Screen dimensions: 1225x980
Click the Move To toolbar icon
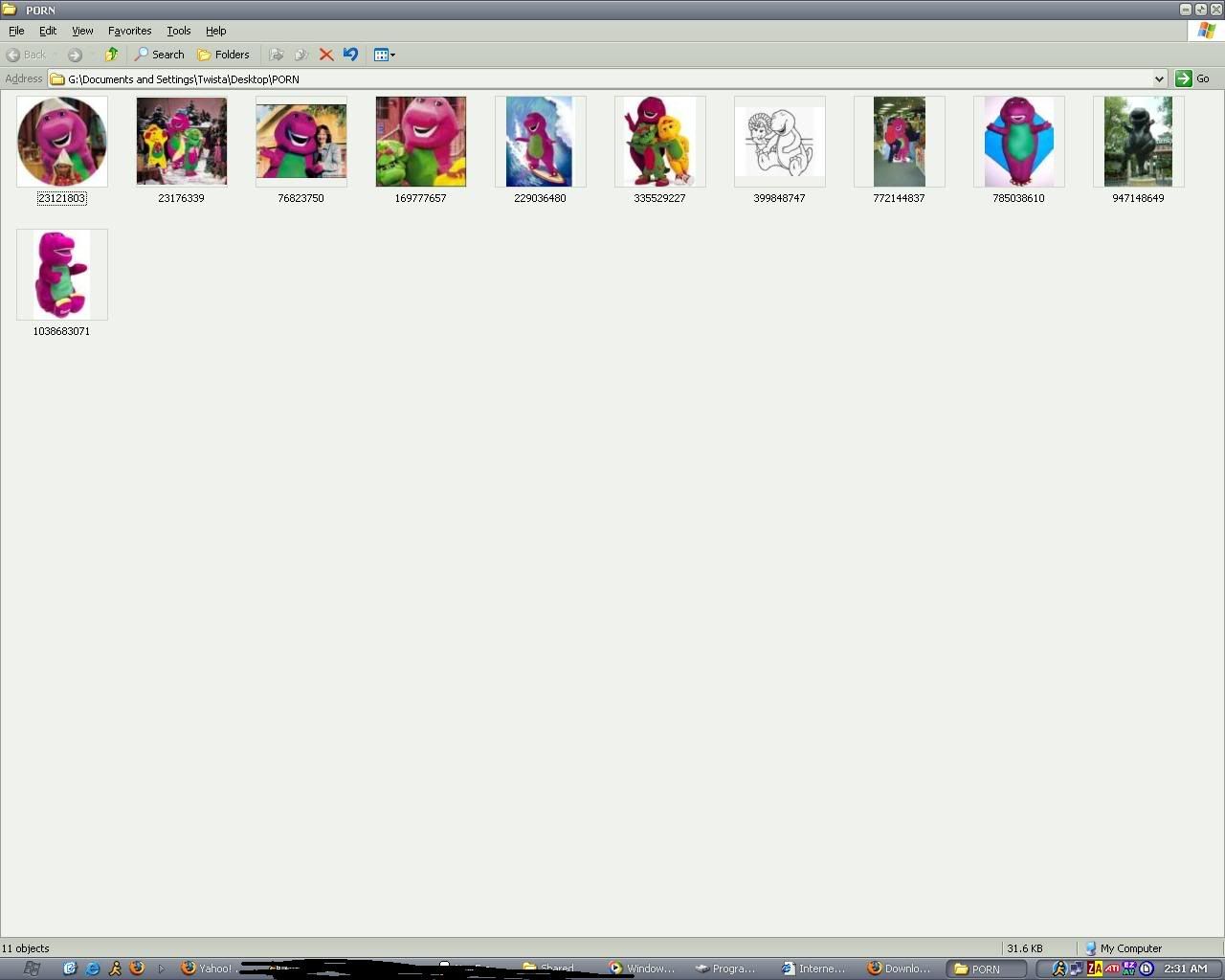tap(277, 55)
